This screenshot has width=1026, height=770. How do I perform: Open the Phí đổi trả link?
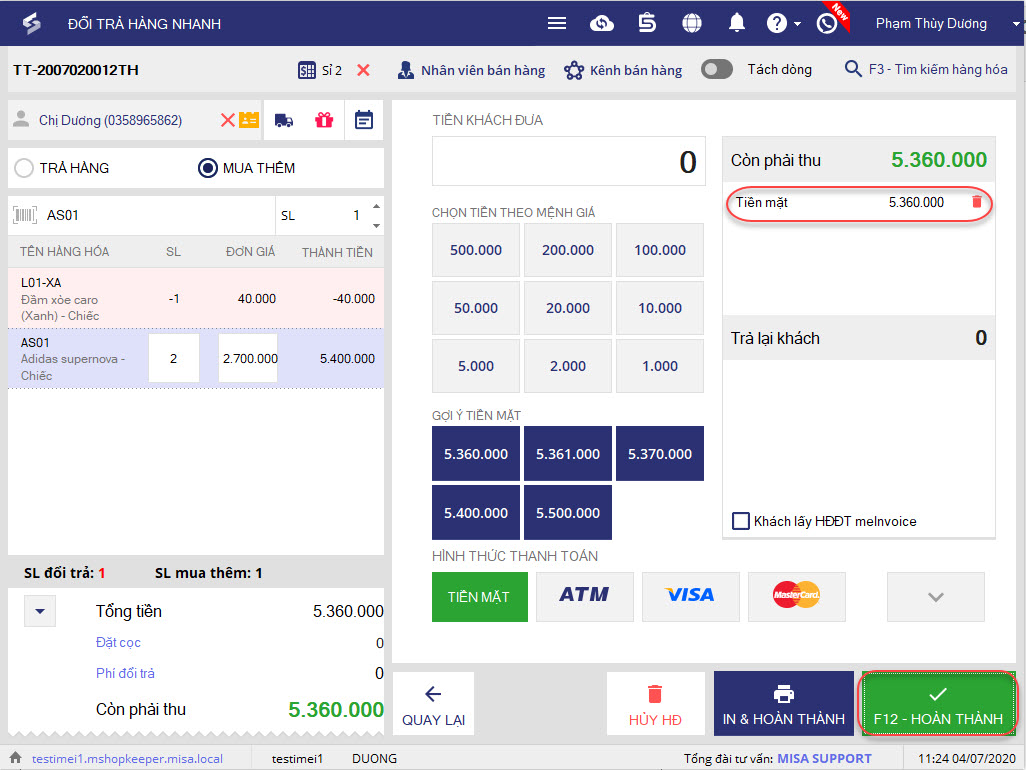pyautogui.click(x=126, y=673)
